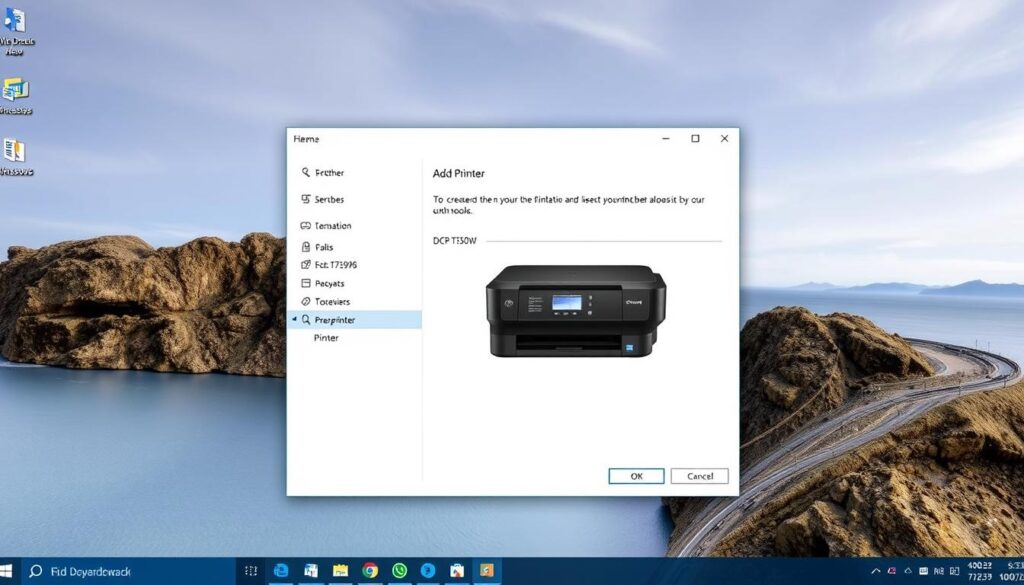
Task: Select the Sertbes sidebar entry
Action: coord(328,199)
